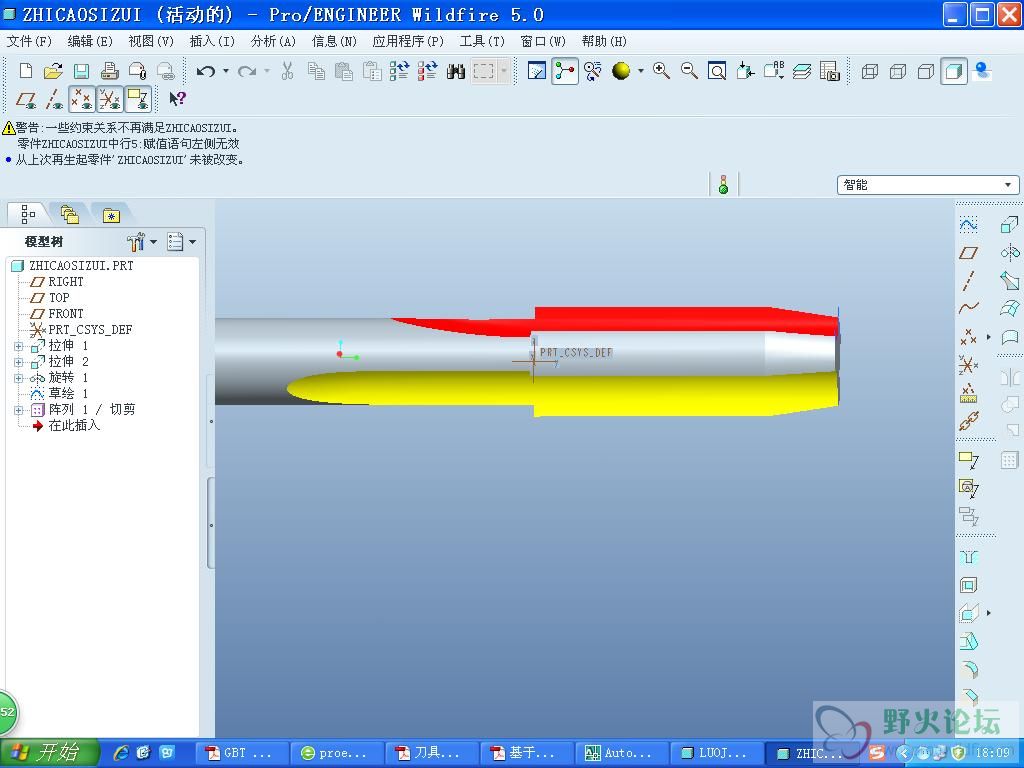The width and height of the screenshot is (1024, 768).
Task: Open the view manager icon
Action: click(829, 71)
